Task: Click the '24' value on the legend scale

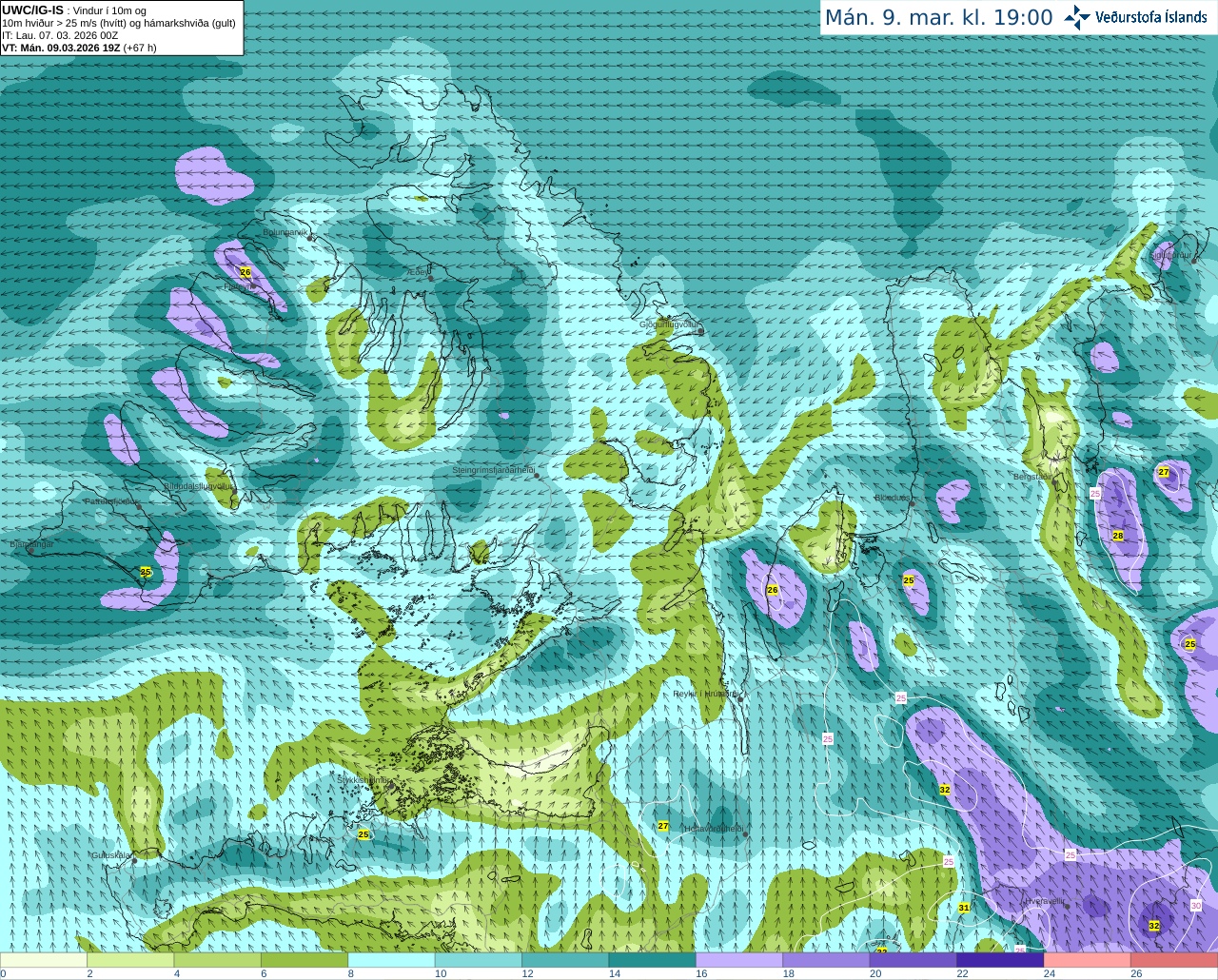Action: [x=1049, y=973]
